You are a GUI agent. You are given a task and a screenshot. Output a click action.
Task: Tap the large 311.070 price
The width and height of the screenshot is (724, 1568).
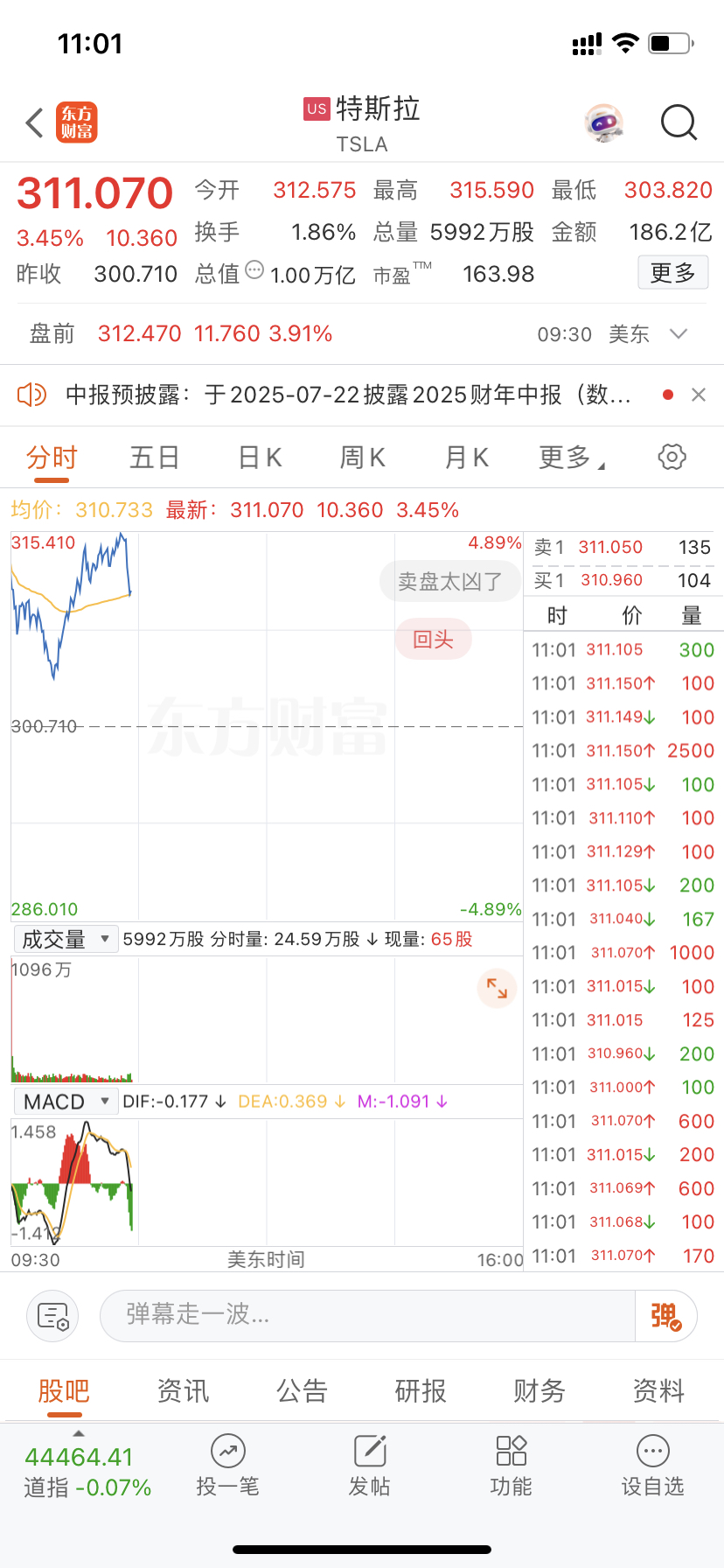pos(95,193)
